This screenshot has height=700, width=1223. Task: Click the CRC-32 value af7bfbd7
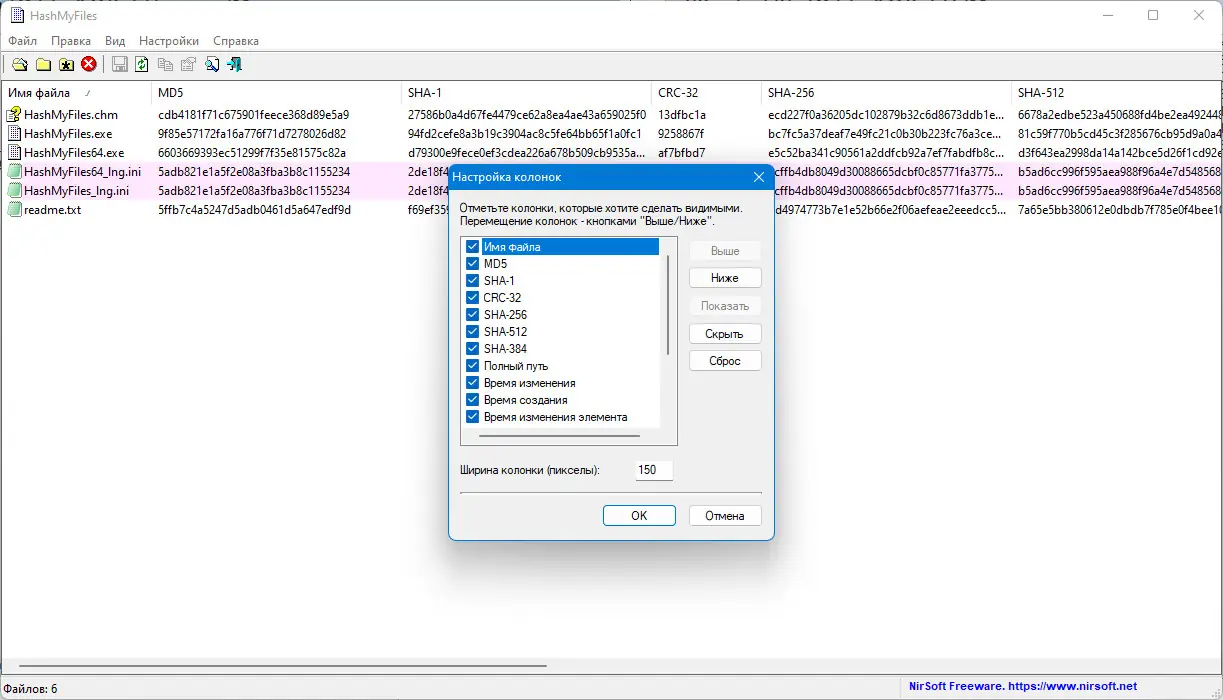(x=682, y=153)
